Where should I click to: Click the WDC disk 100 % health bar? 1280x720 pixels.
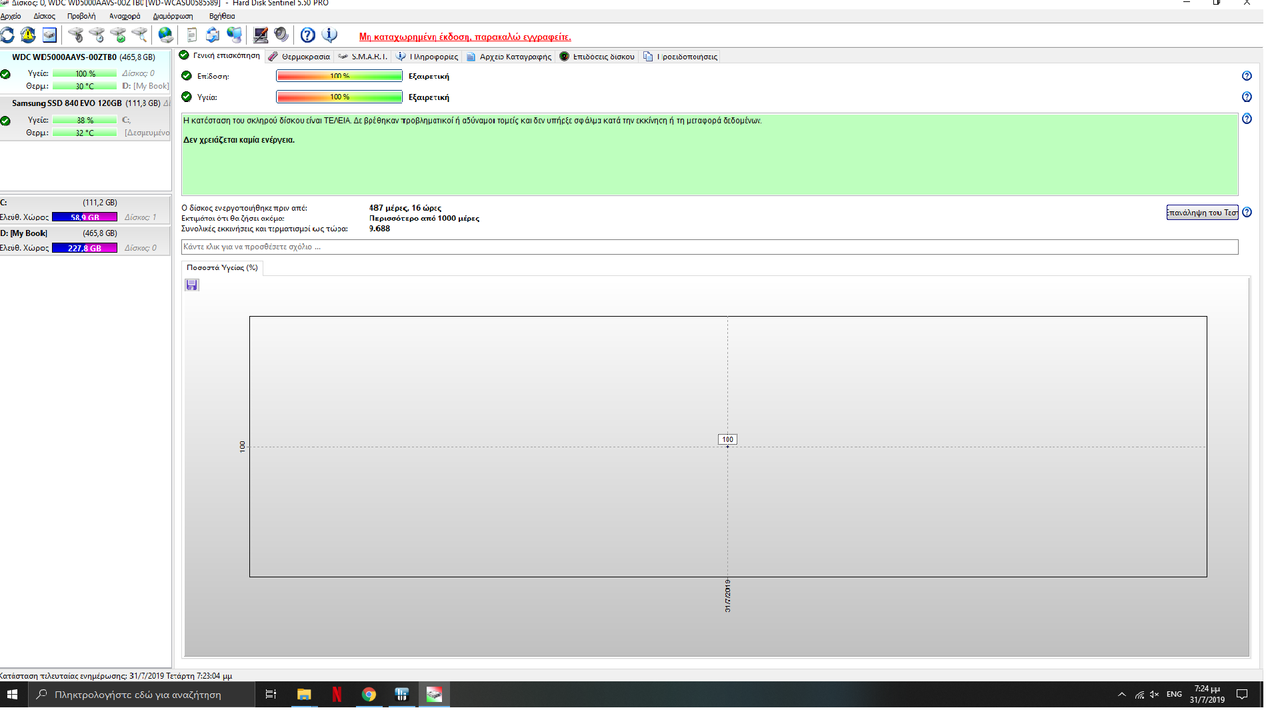pos(85,73)
